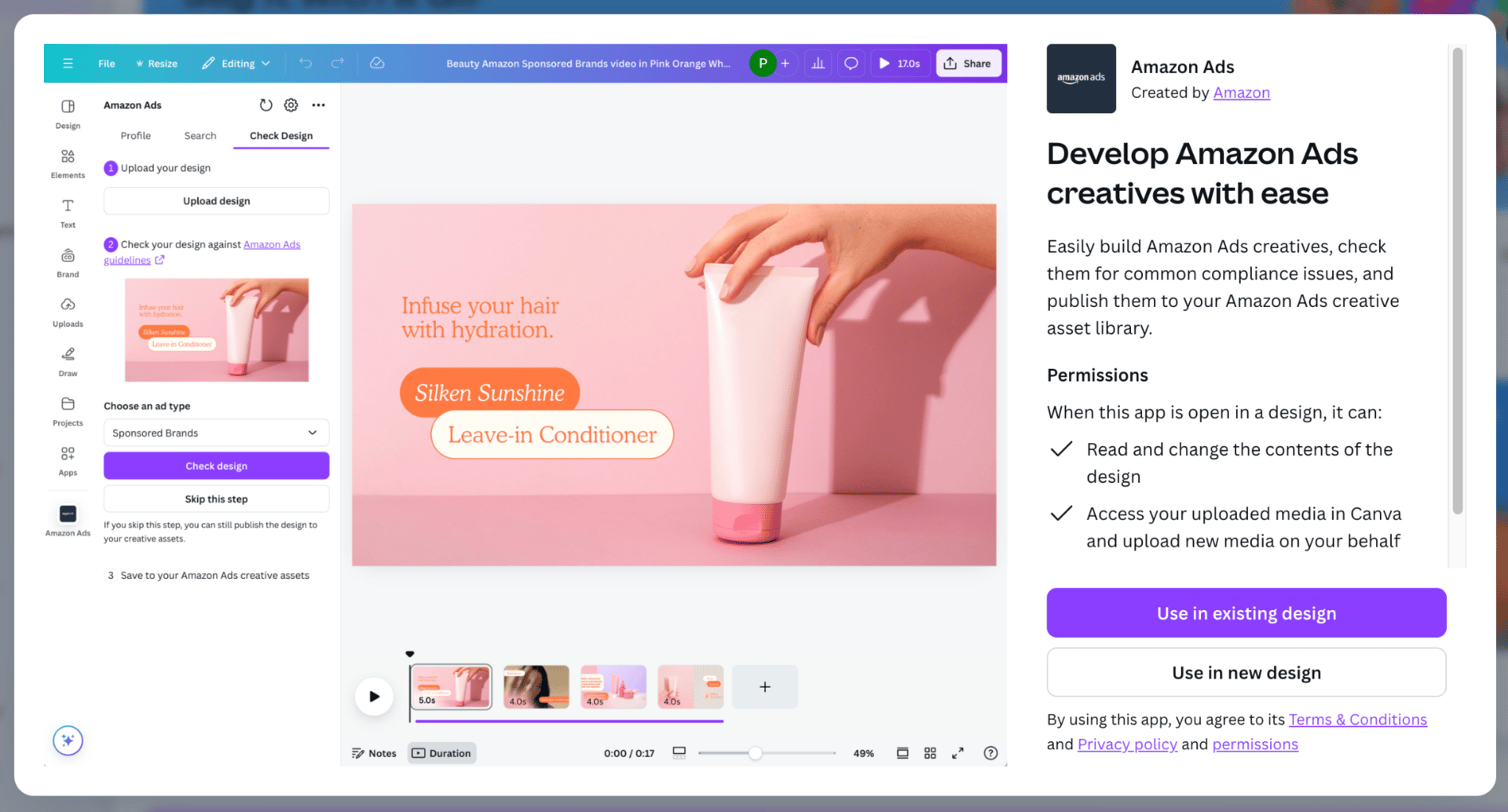Undo the last action
Screen dimensions: 1508x812
tap(306, 64)
